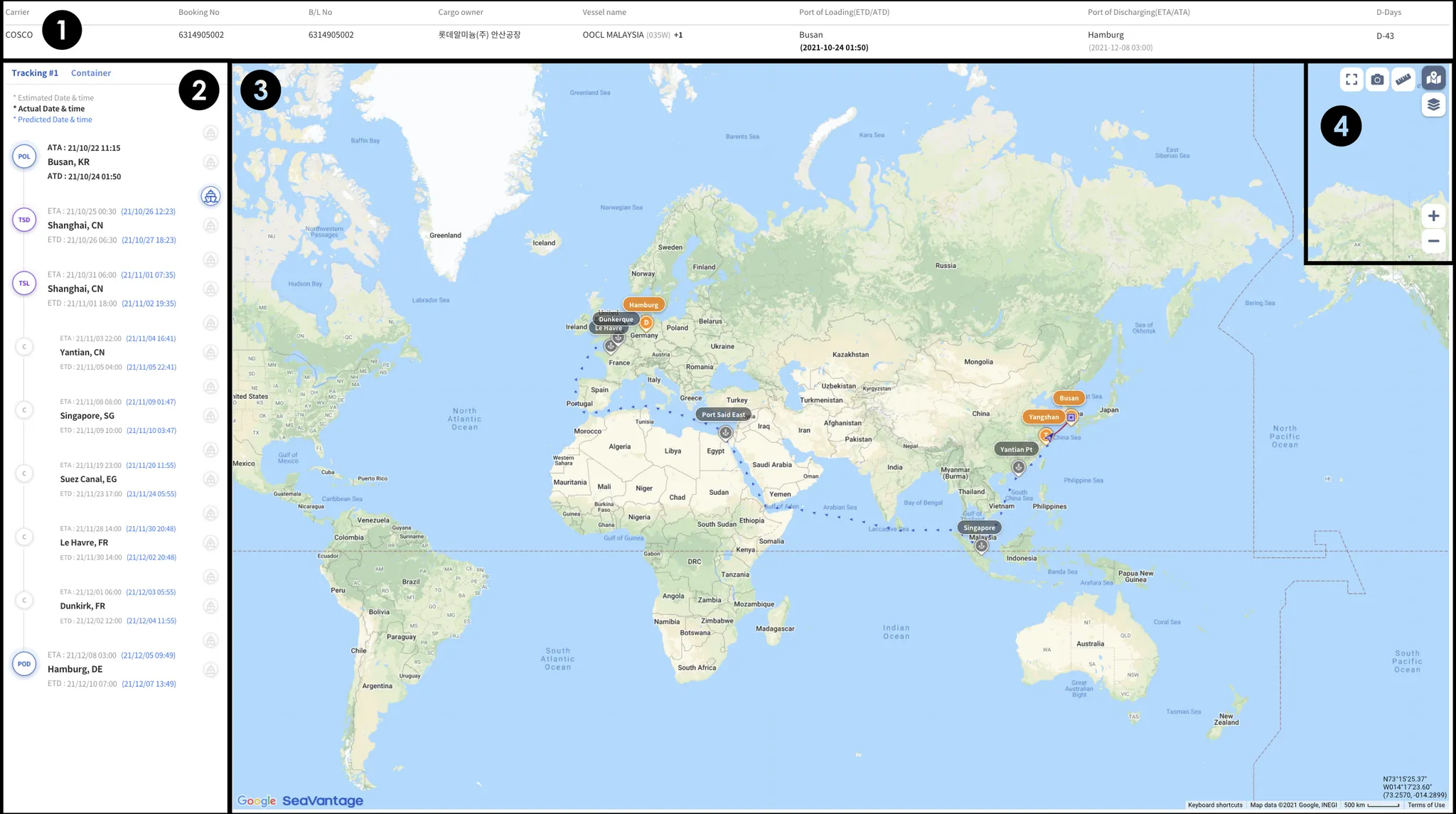
Task: Expand the +1 vessel count indicator
Action: [x=678, y=35]
